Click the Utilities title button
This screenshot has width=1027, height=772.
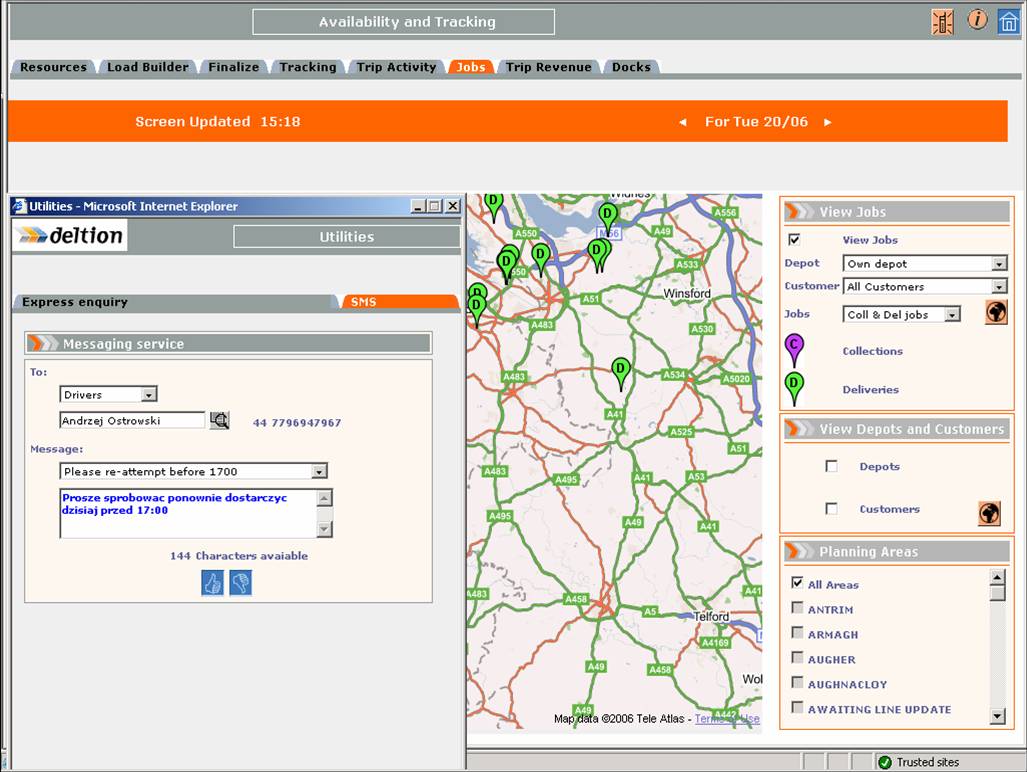(346, 236)
